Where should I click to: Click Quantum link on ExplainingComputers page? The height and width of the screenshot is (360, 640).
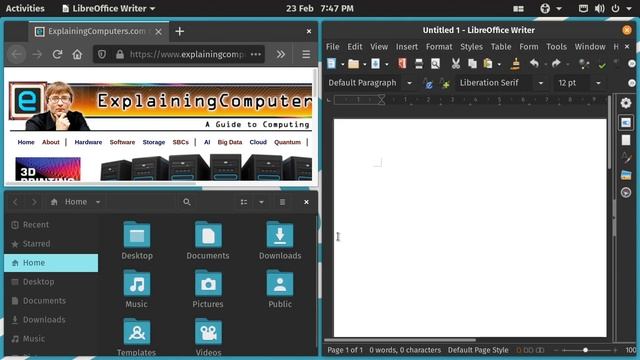287,142
